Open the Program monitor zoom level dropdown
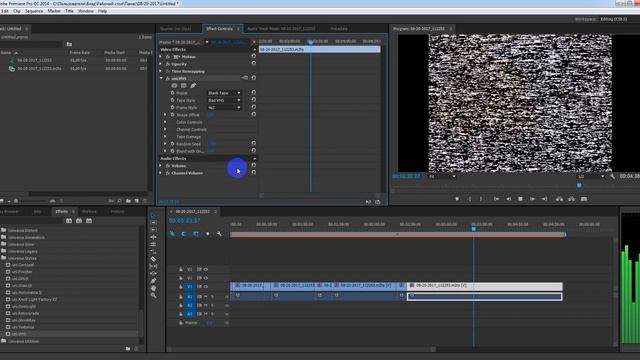This screenshot has height=360, width=640. coord(442,176)
